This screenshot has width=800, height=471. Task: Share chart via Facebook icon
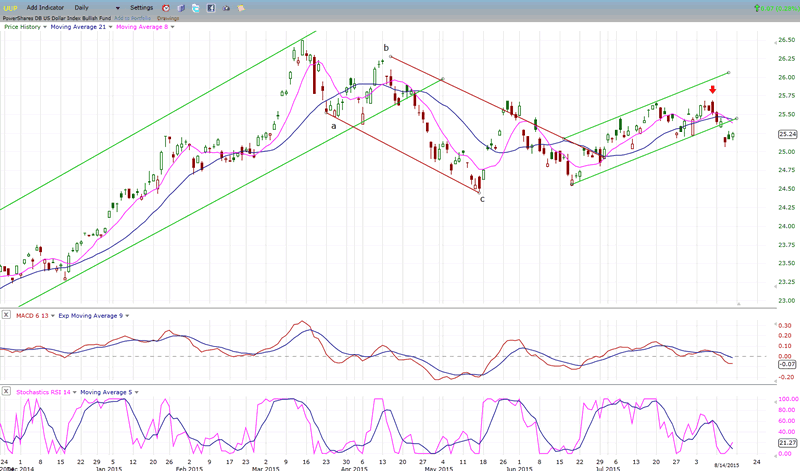[x=212, y=8]
